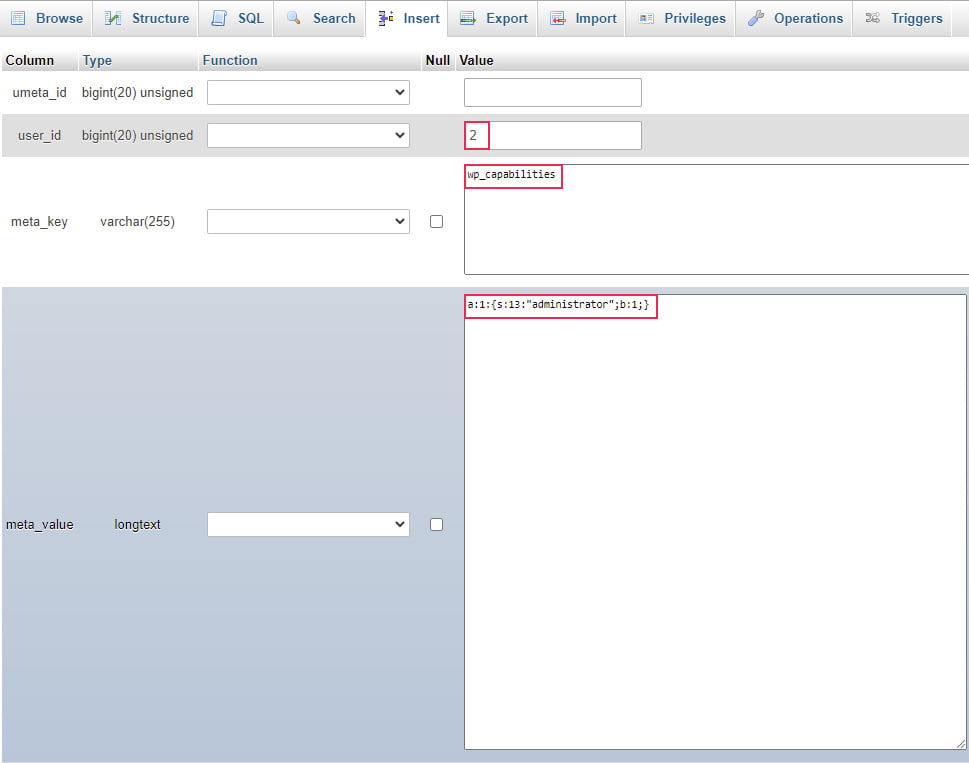
Task: Open Function dropdown for umeta_id
Action: point(308,92)
